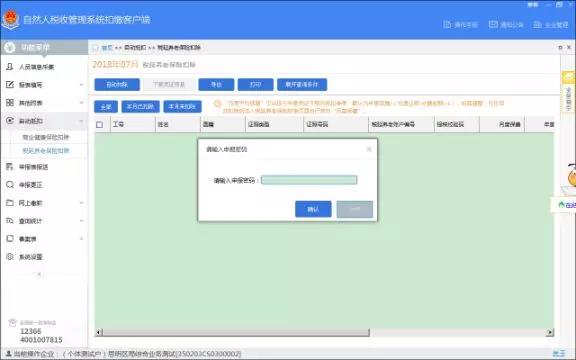Viewport: 576px width, 360px height.
Task: Click the scrollbar right arrow below table
Action: (x=550, y=332)
